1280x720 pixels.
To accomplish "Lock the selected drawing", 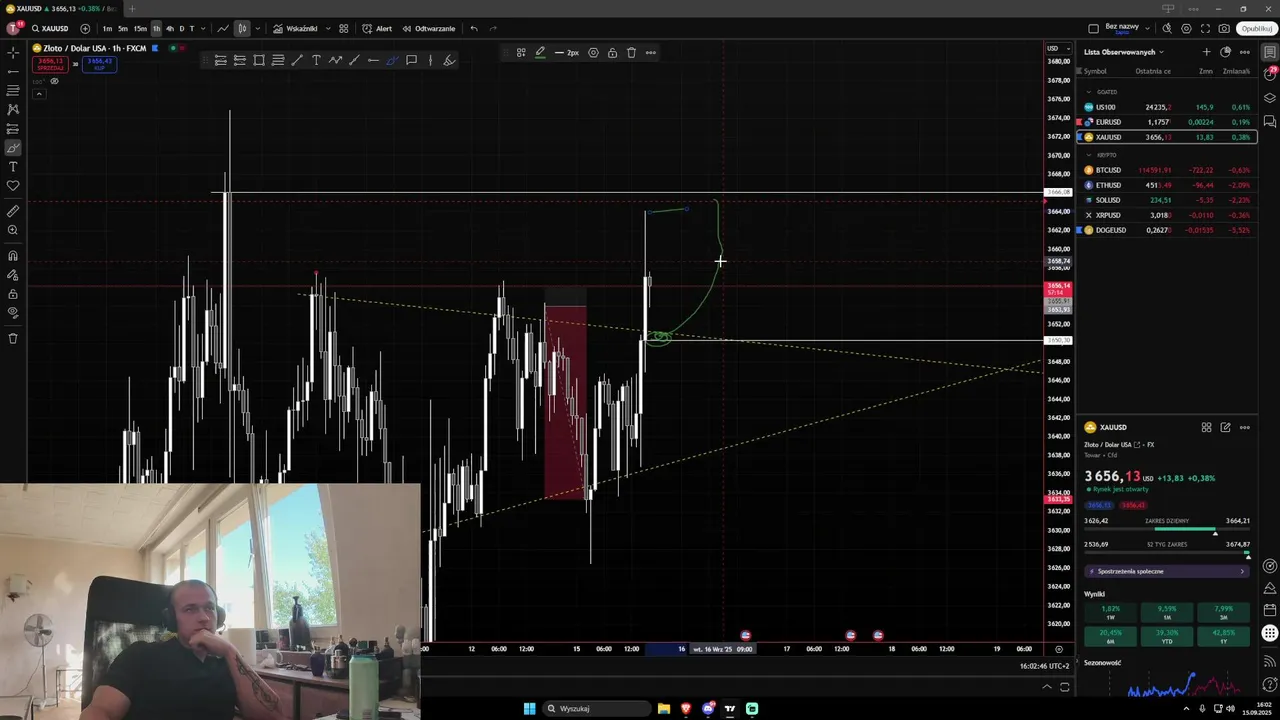I will [x=612, y=52].
